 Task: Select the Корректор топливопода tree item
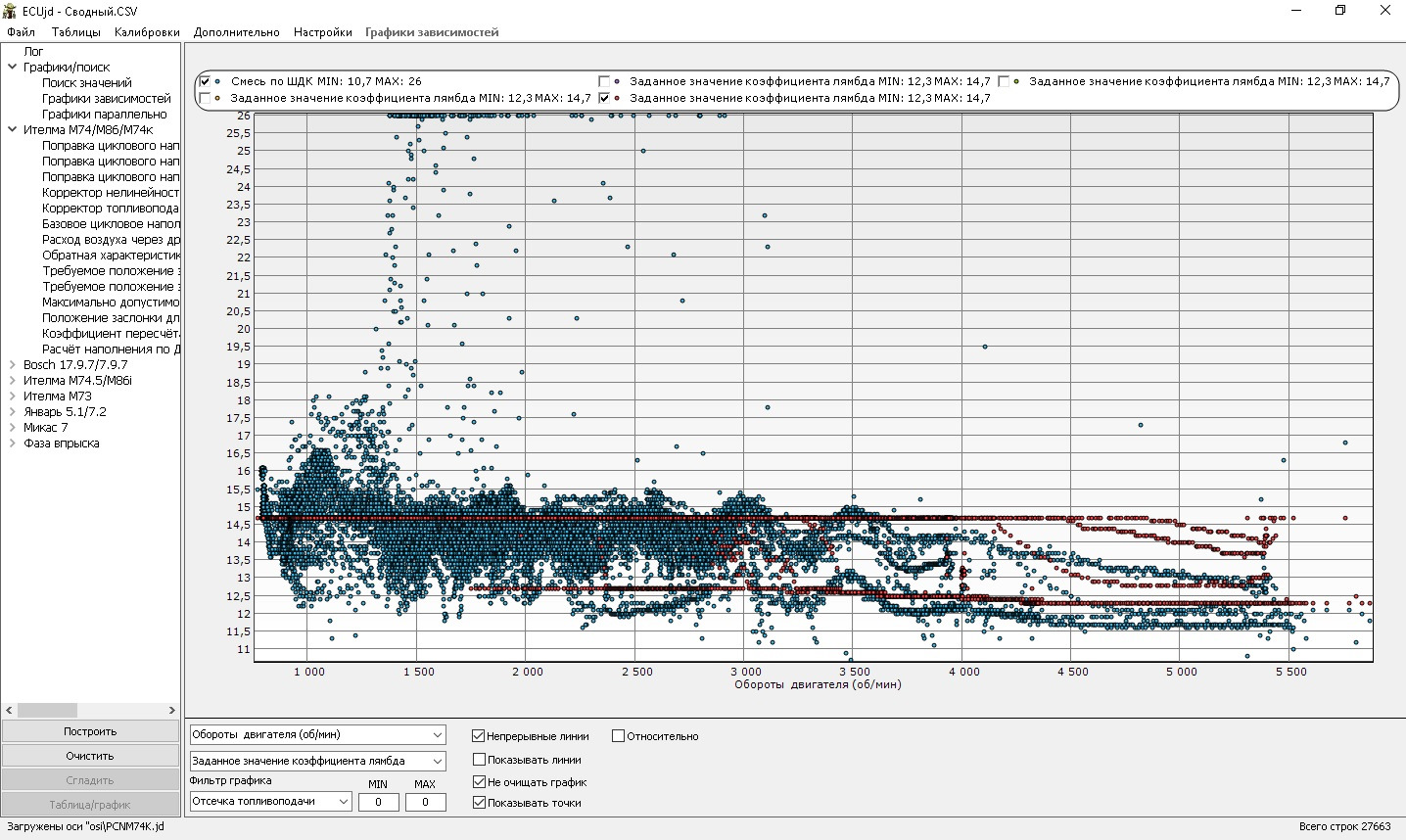[x=111, y=209]
